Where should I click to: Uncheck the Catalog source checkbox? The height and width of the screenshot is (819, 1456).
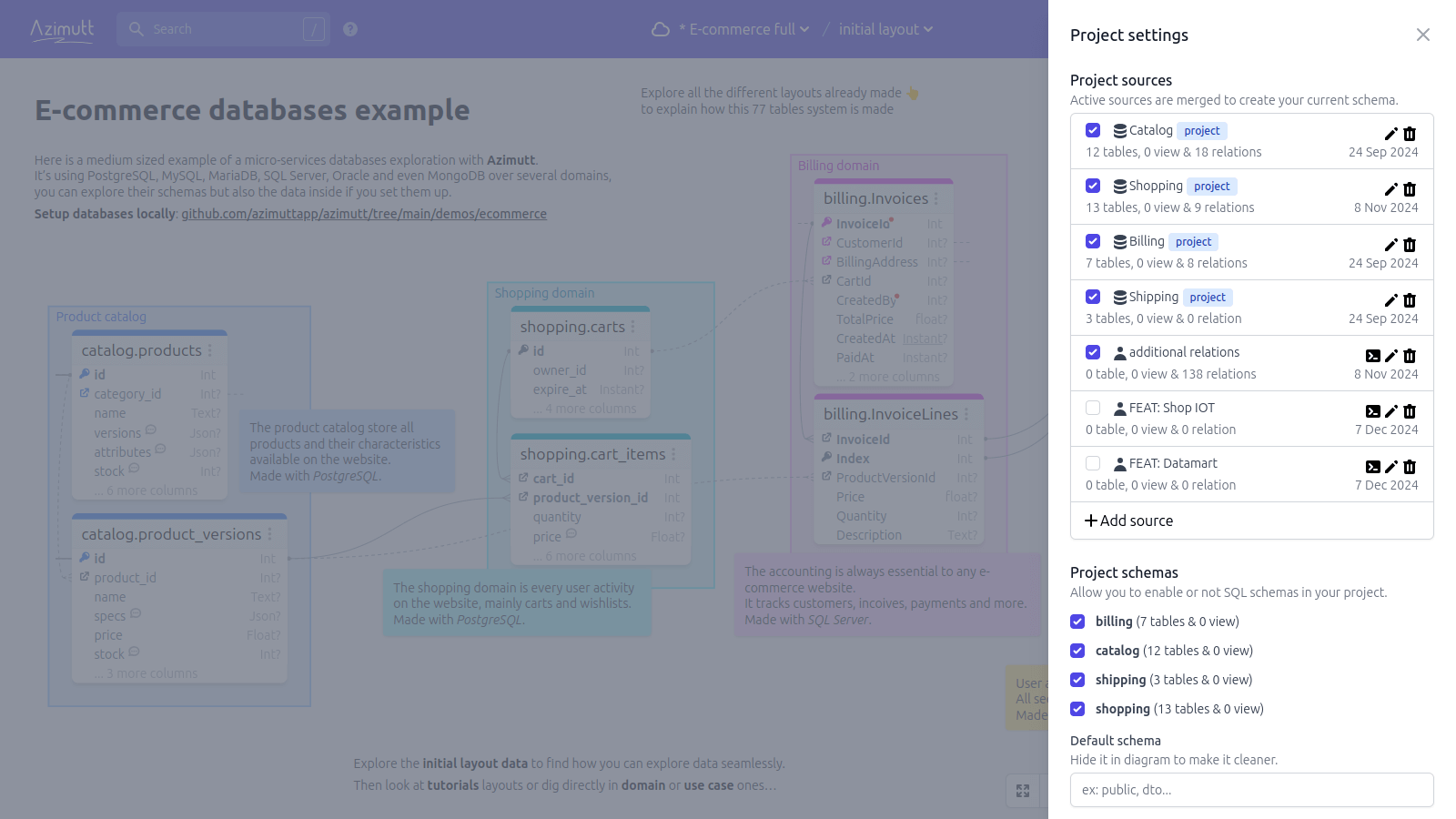[1093, 130]
